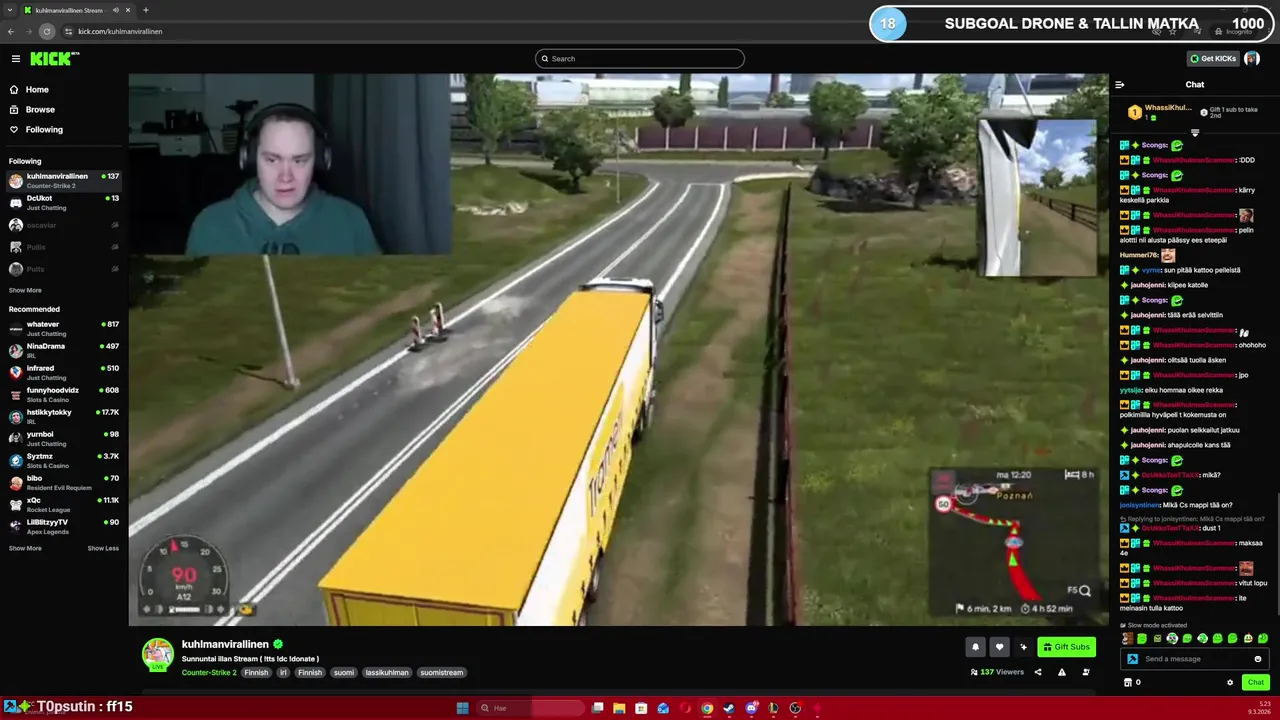Click the address bar URL
Screen dimensions: 1280x720
[120, 32]
